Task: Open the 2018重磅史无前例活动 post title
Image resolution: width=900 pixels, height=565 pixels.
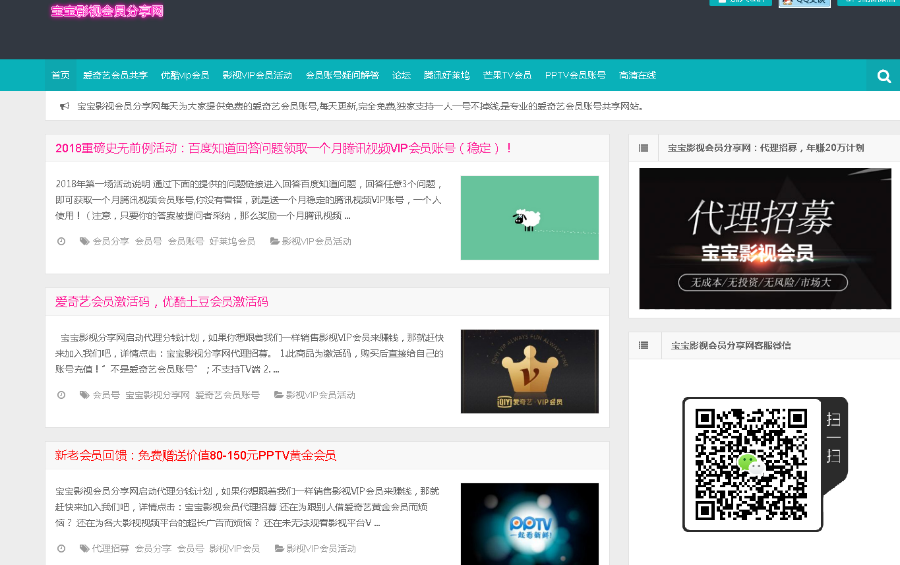Action: (x=284, y=148)
